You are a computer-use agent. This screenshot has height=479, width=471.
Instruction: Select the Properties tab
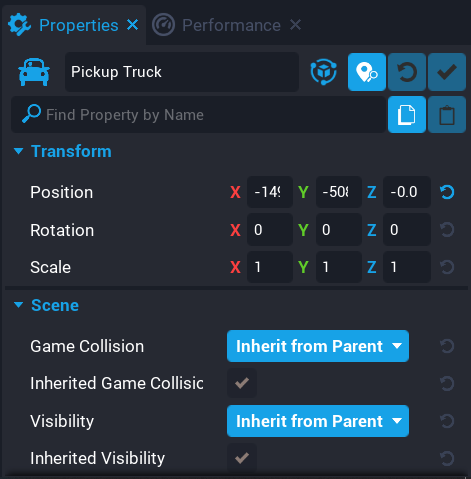[79, 25]
